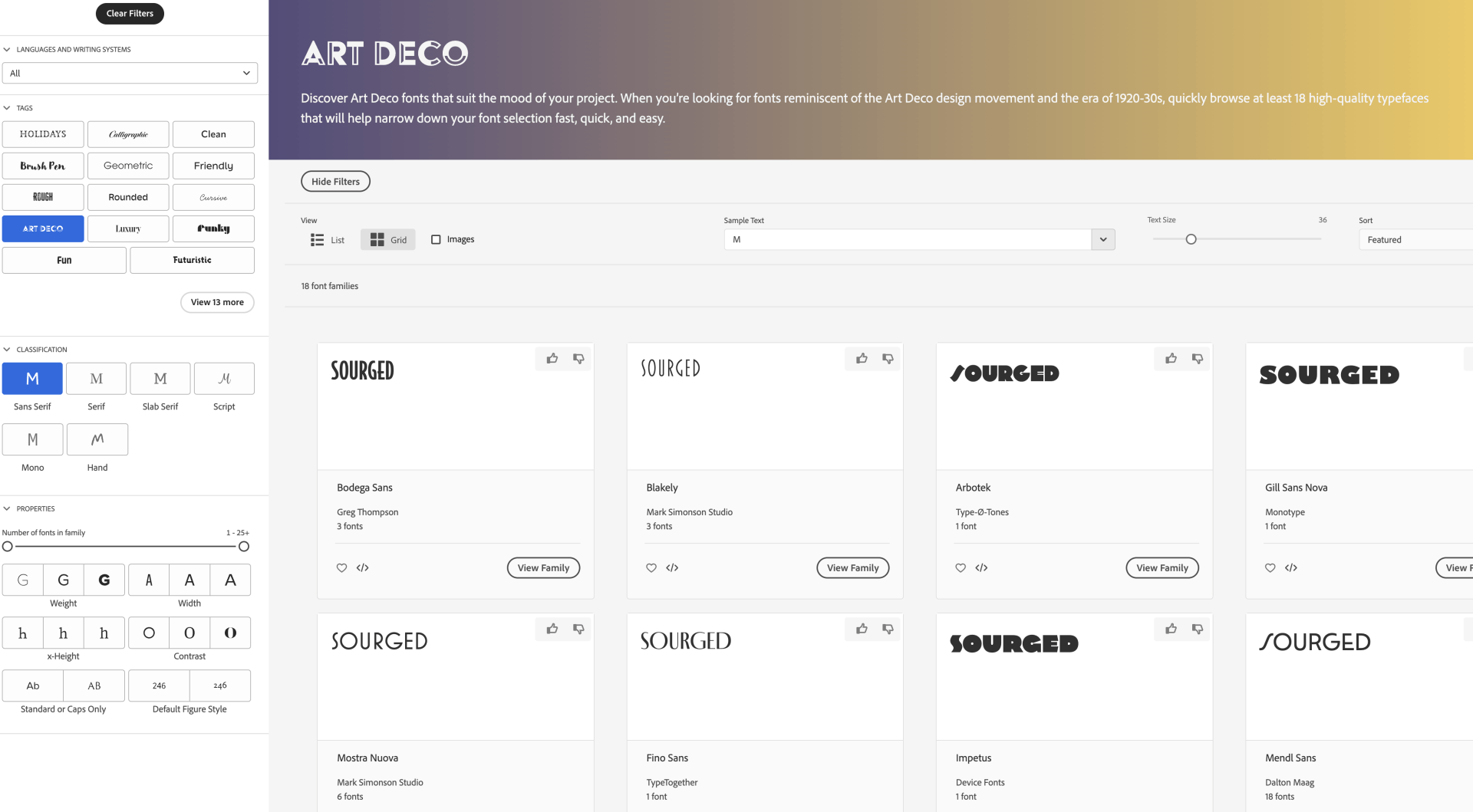
Task: Click the Clear Filters button
Action: coord(130,14)
